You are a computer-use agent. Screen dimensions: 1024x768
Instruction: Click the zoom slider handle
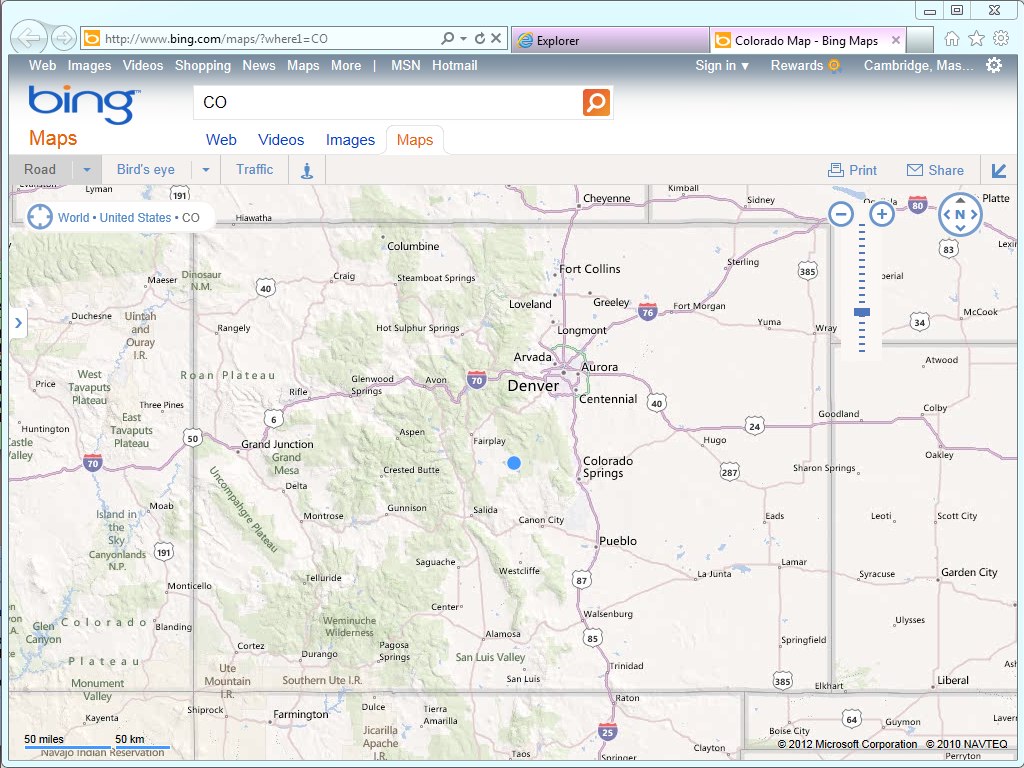[x=862, y=313]
